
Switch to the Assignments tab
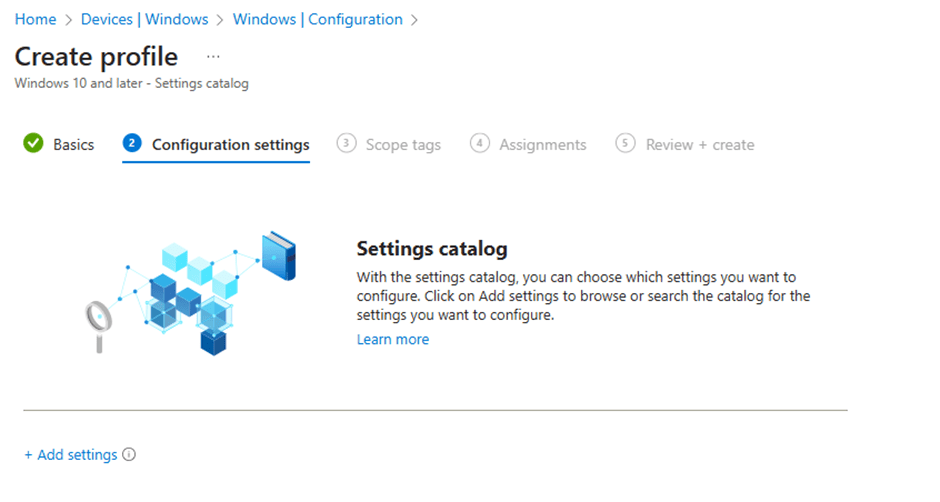542,145
